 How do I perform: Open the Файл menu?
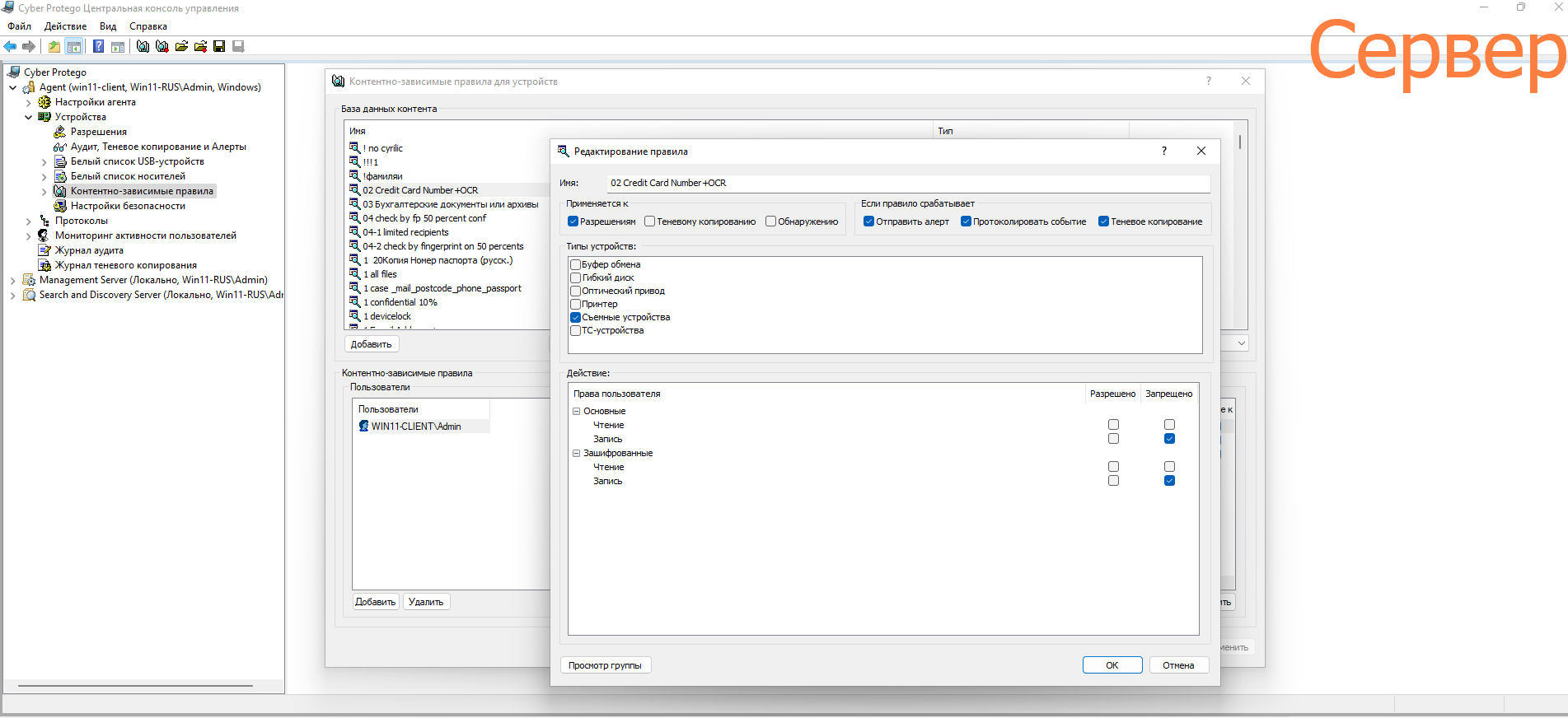pyautogui.click(x=20, y=26)
